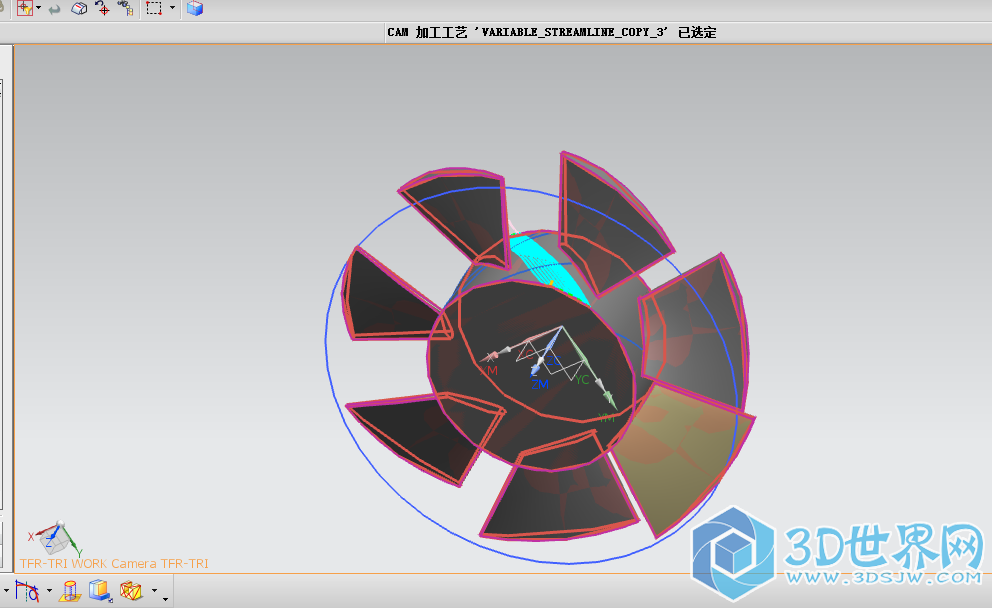Click the view triad orientation cube

click(56, 538)
